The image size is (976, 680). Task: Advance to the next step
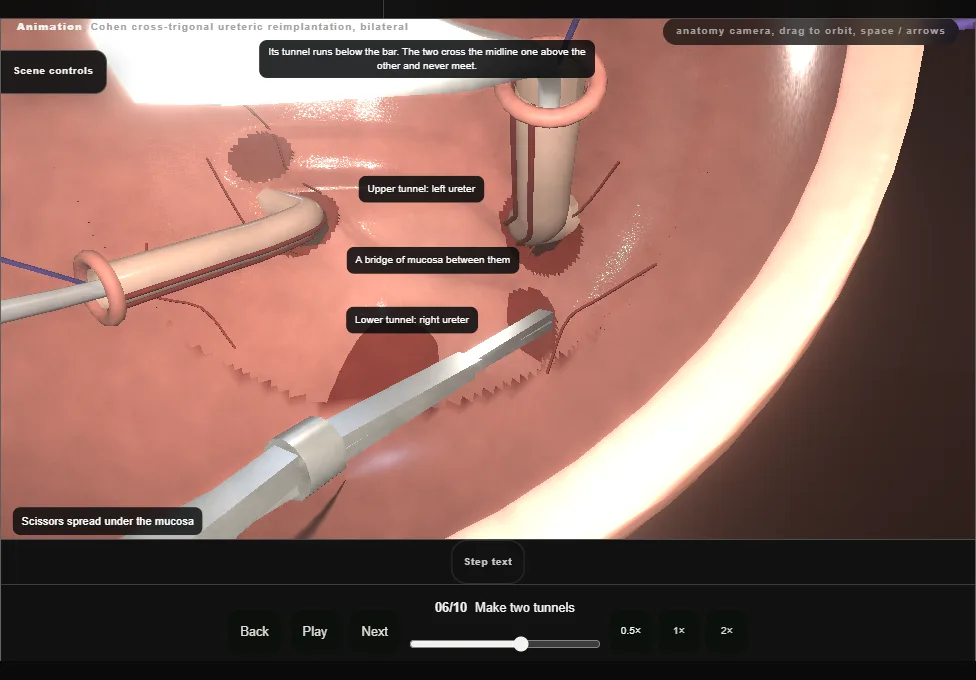coord(375,631)
